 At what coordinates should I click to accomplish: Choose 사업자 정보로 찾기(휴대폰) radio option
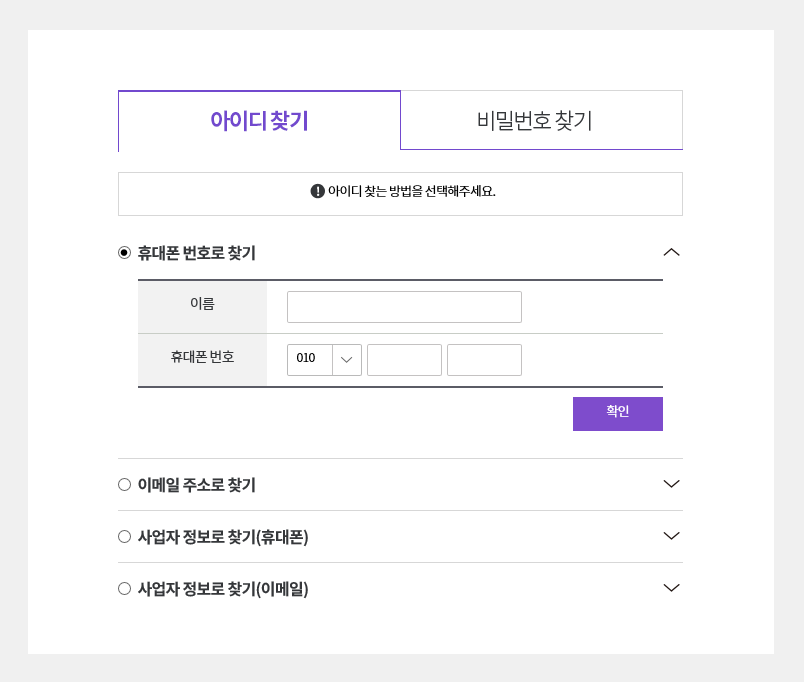pos(124,537)
